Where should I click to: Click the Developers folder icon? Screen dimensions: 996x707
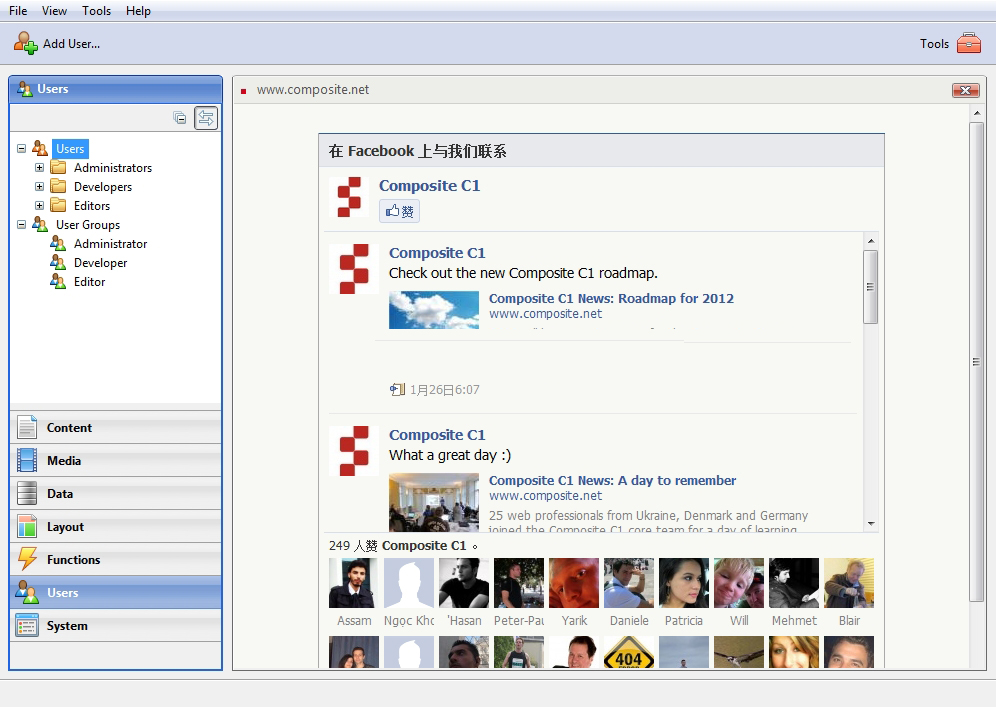pos(58,187)
